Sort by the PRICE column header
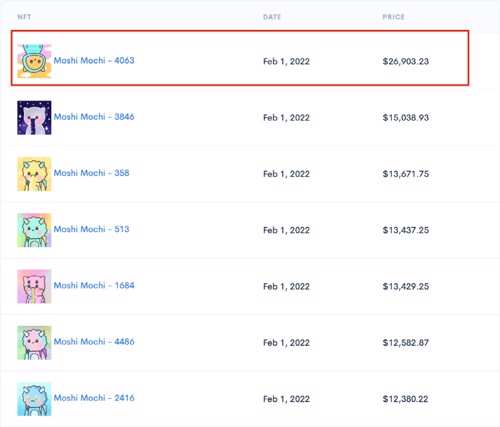500x427 pixels. coord(394,17)
